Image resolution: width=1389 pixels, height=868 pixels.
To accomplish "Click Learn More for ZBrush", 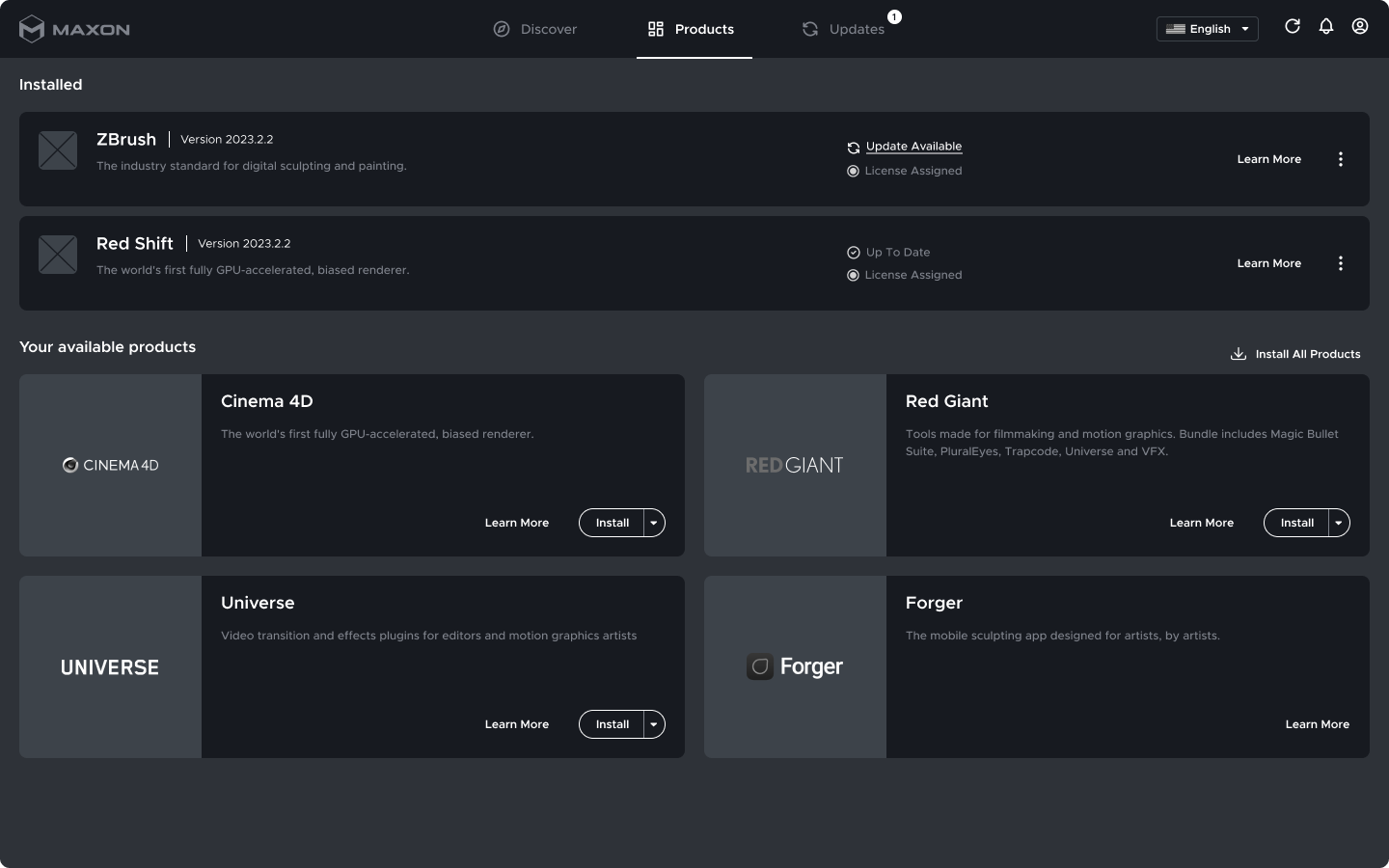I will click(1269, 159).
